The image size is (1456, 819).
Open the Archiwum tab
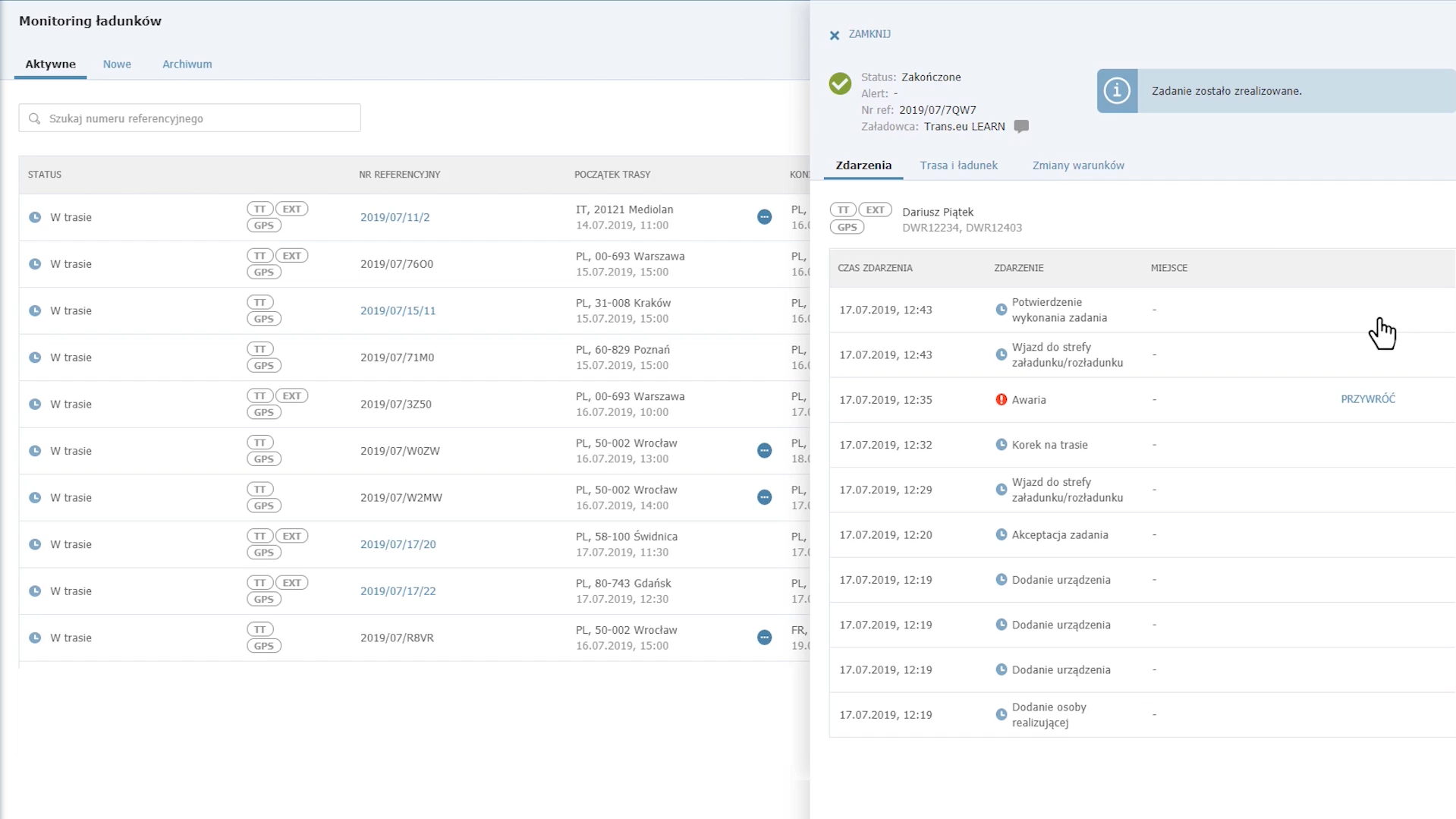[187, 64]
